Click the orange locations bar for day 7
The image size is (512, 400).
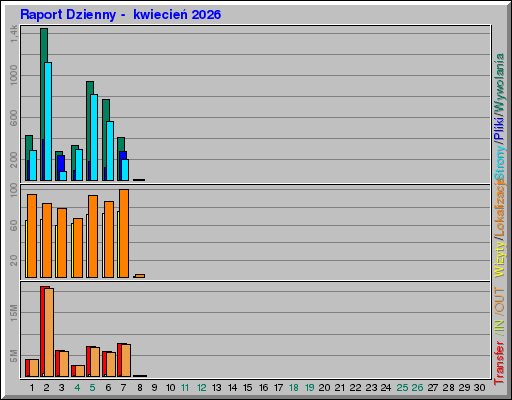pos(124,233)
